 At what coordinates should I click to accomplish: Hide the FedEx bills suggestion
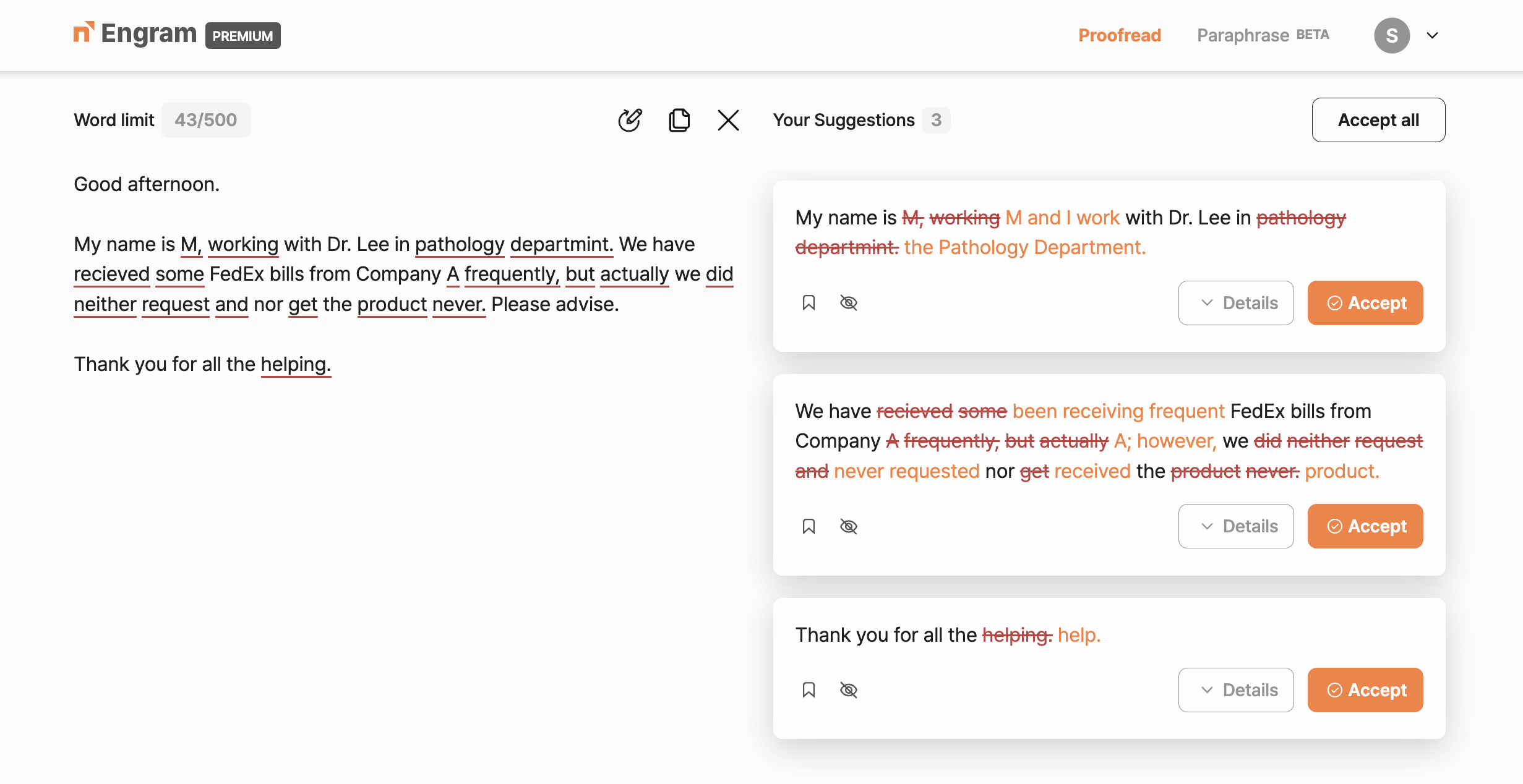[x=849, y=526]
